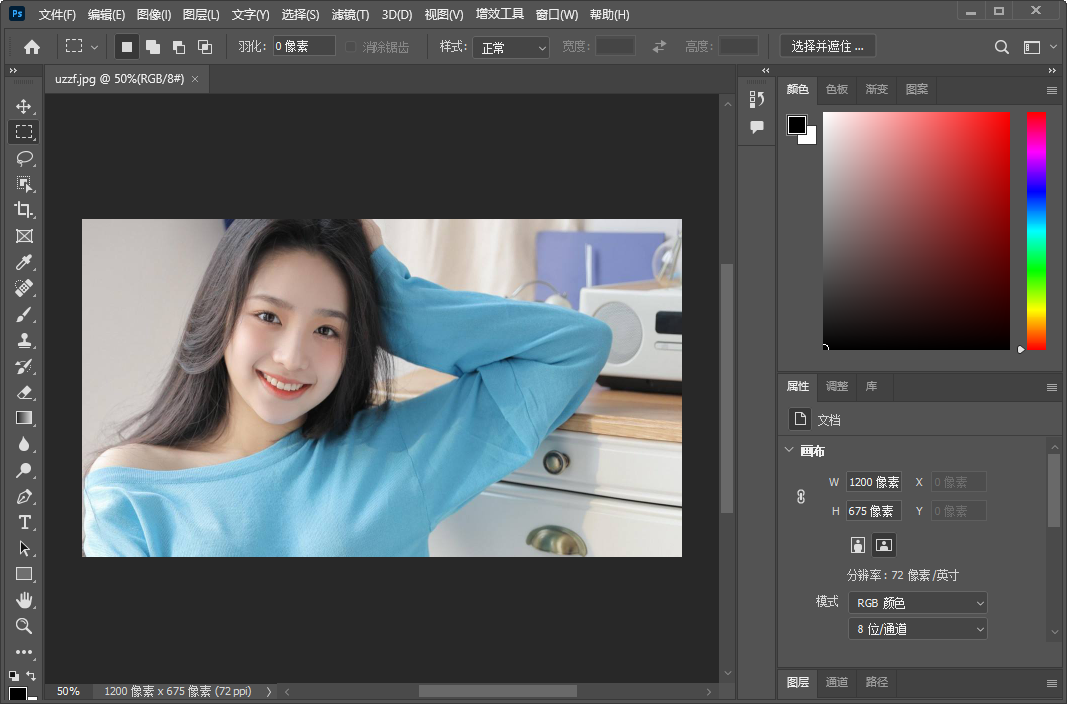Open the Color panel flyout menu
Viewport: 1067px width, 704px height.
click(1051, 90)
